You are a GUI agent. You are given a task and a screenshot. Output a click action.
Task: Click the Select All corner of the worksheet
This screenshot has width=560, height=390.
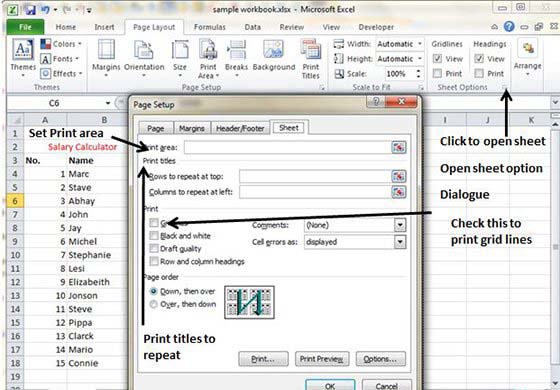click(x=15, y=120)
